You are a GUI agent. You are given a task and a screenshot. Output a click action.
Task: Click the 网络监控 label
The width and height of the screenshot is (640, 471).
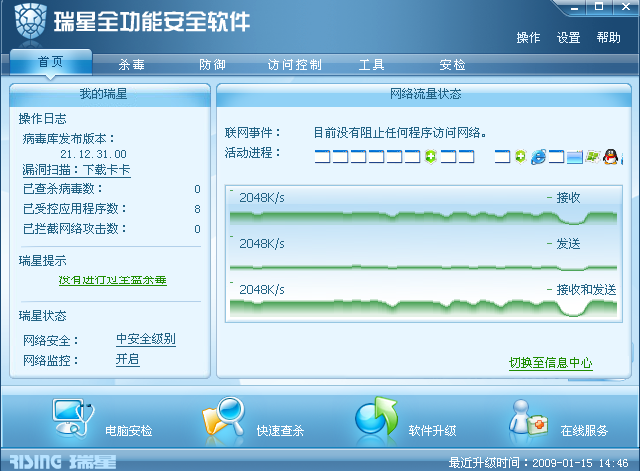51,360
